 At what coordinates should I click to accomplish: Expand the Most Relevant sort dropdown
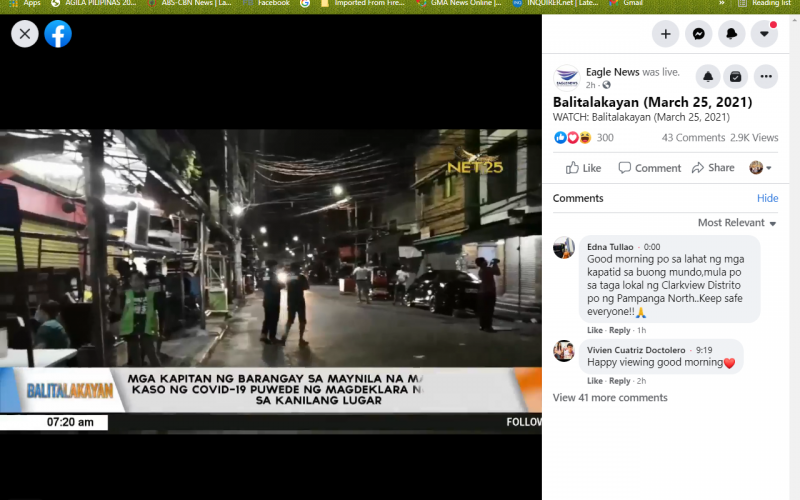[736, 223]
